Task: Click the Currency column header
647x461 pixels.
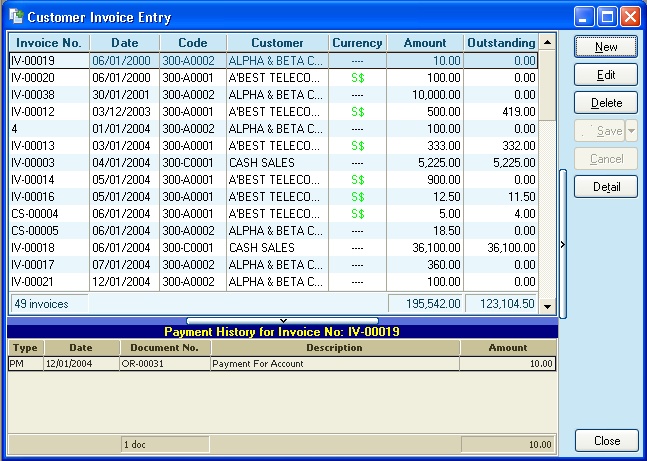Action: (x=357, y=43)
